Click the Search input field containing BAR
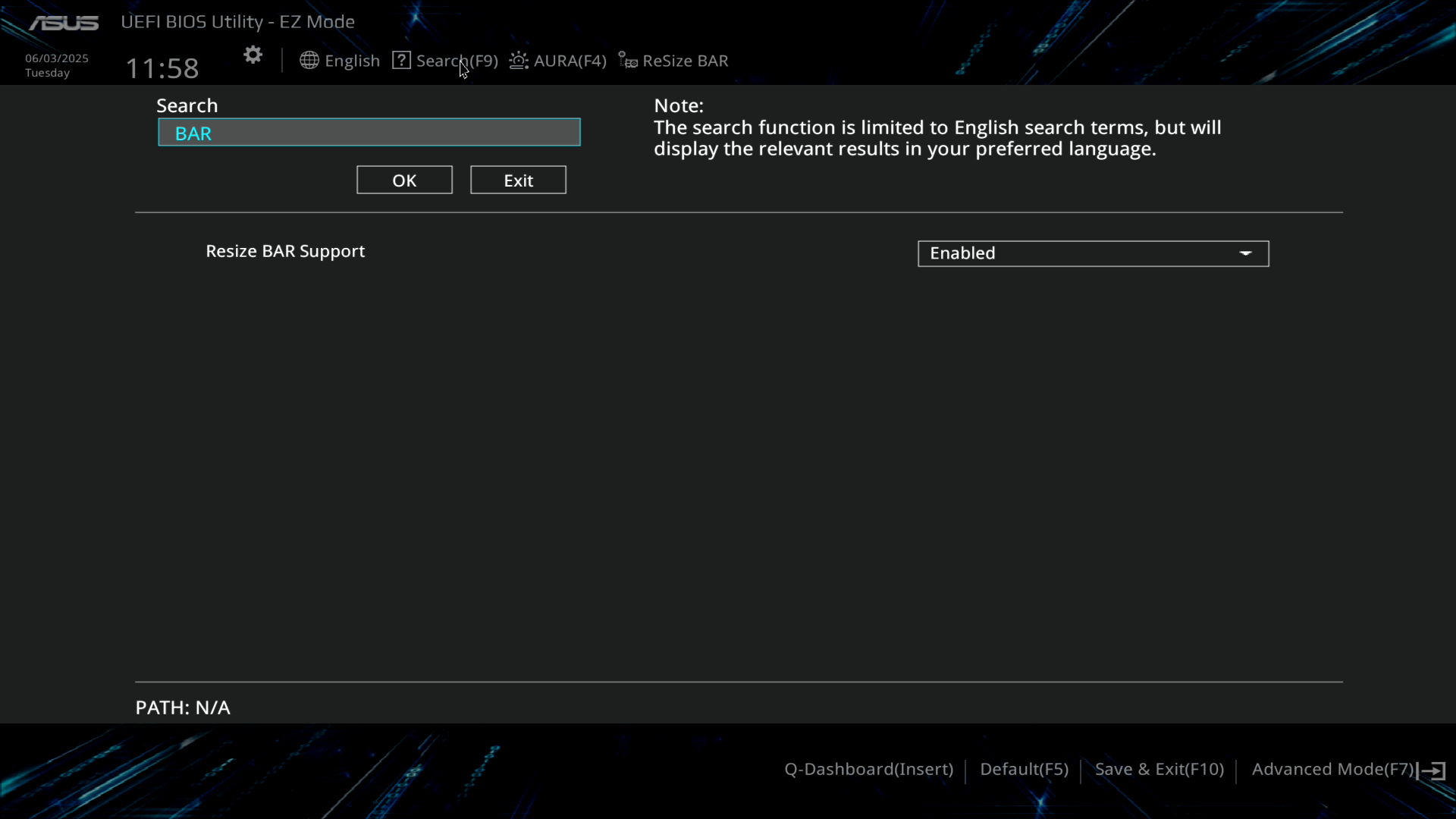Image resolution: width=1456 pixels, height=819 pixels. point(369,133)
